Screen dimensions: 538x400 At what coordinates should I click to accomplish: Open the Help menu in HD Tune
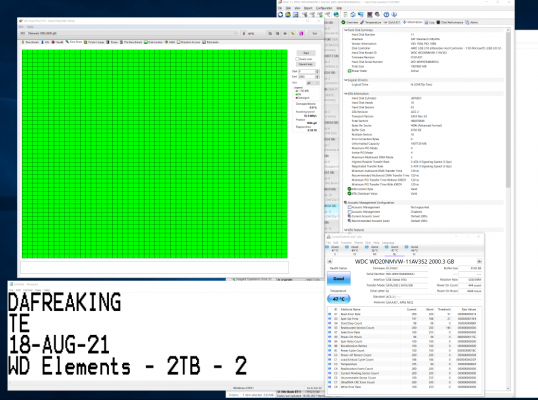pos(30,27)
